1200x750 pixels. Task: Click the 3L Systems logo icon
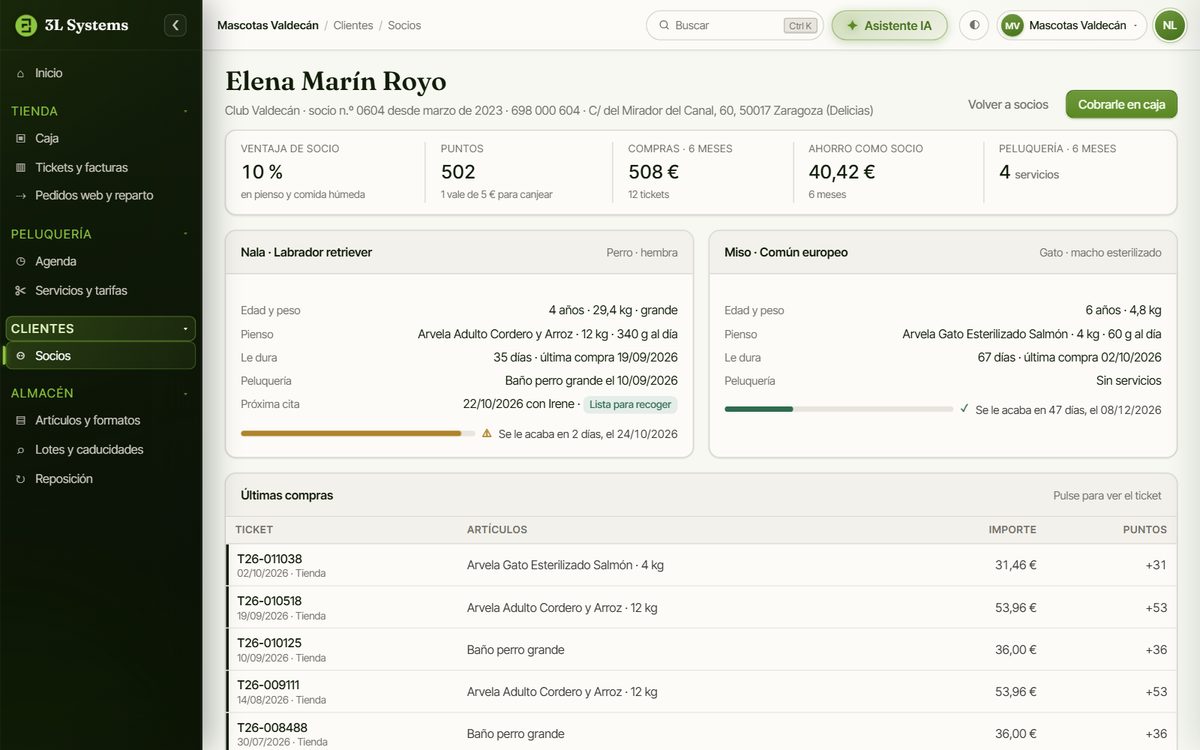(x=26, y=25)
